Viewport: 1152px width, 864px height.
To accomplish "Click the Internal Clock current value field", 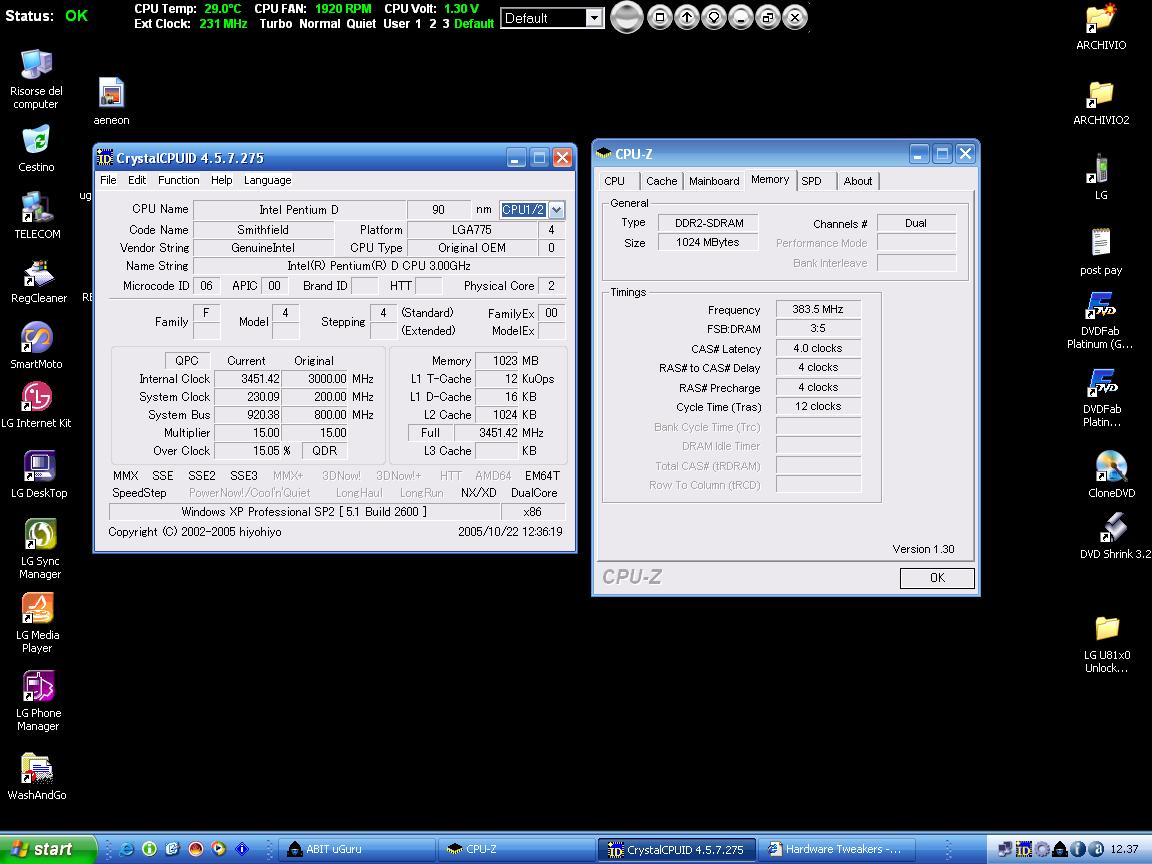I will coord(246,379).
